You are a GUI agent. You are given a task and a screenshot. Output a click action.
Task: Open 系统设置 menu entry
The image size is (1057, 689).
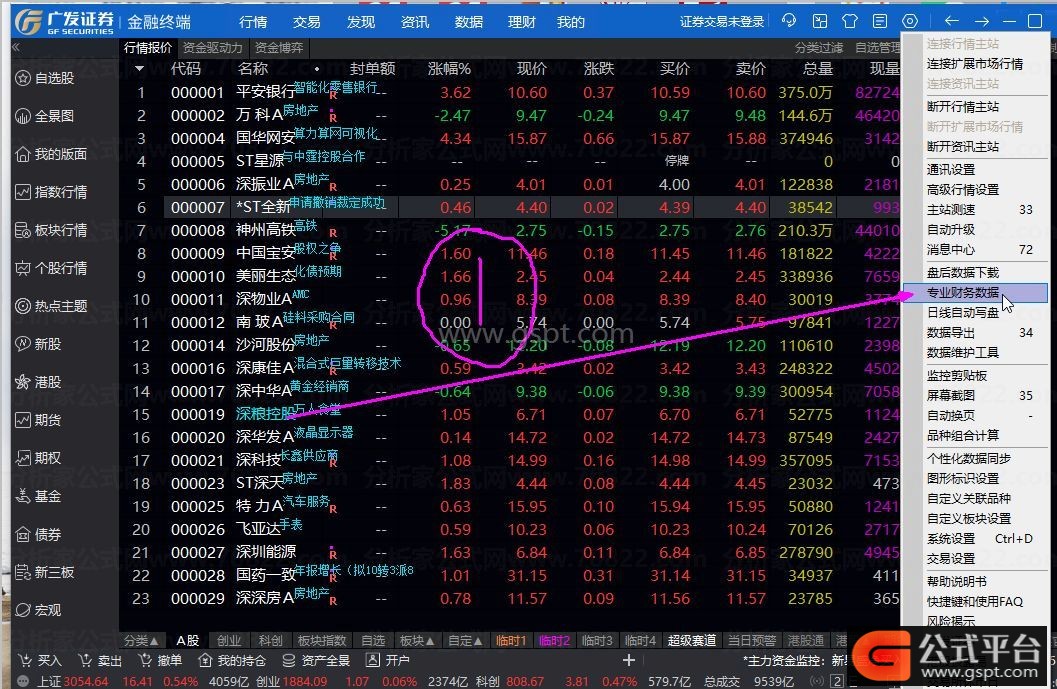coord(950,539)
